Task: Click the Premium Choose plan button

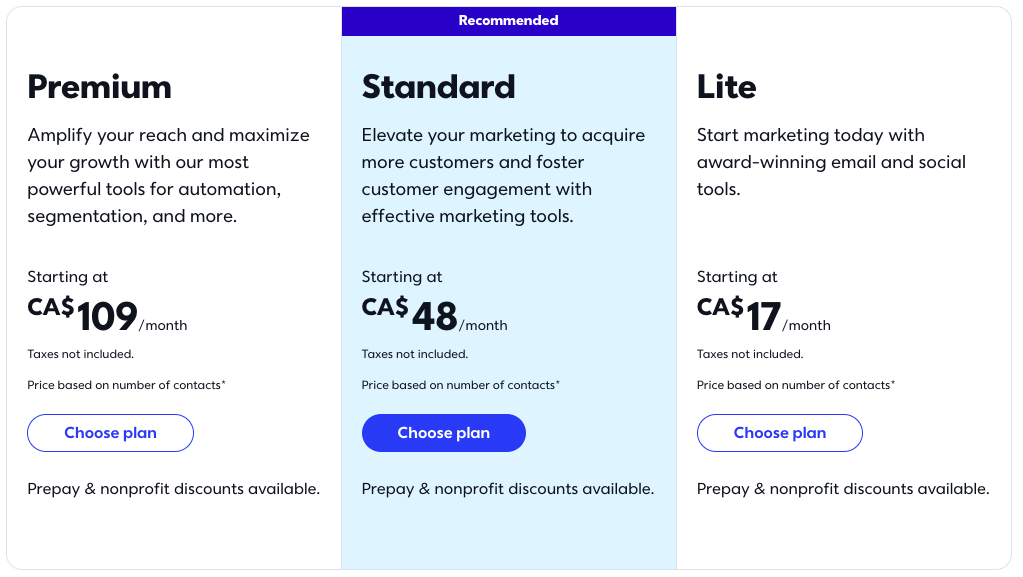Action: (110, 432)
